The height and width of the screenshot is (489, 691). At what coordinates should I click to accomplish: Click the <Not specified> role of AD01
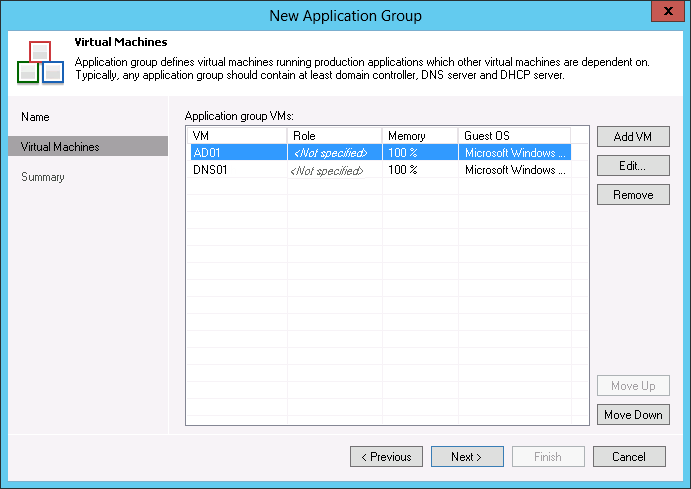coord(331,153)
